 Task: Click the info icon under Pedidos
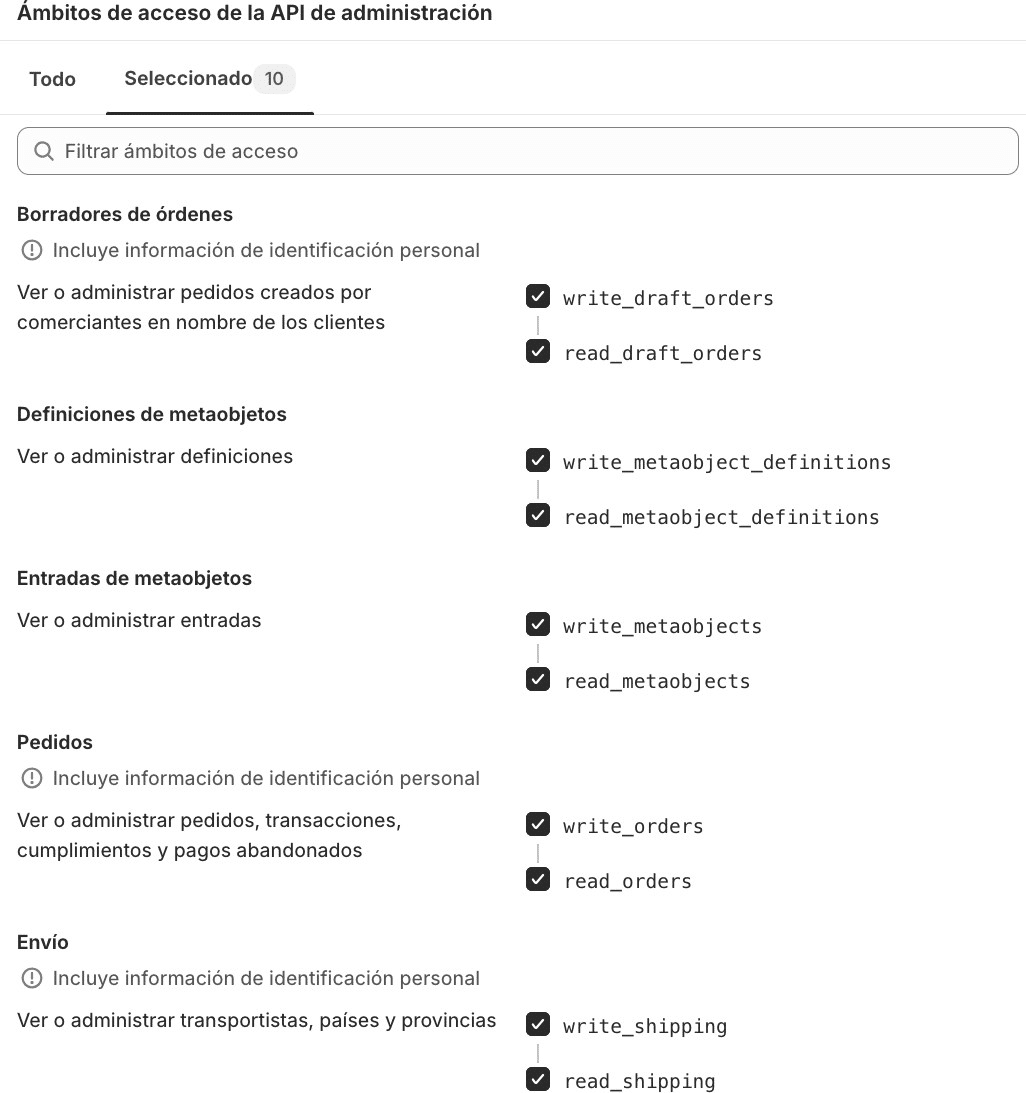click(31, 778)
